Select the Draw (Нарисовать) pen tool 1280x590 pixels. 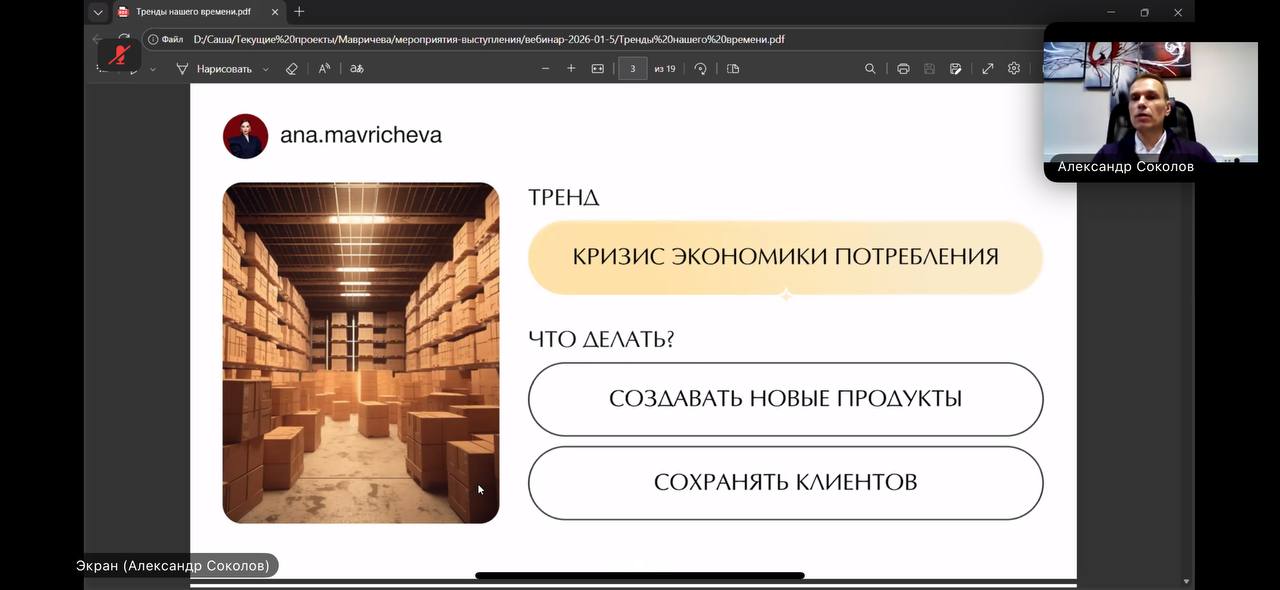(213, 69)
